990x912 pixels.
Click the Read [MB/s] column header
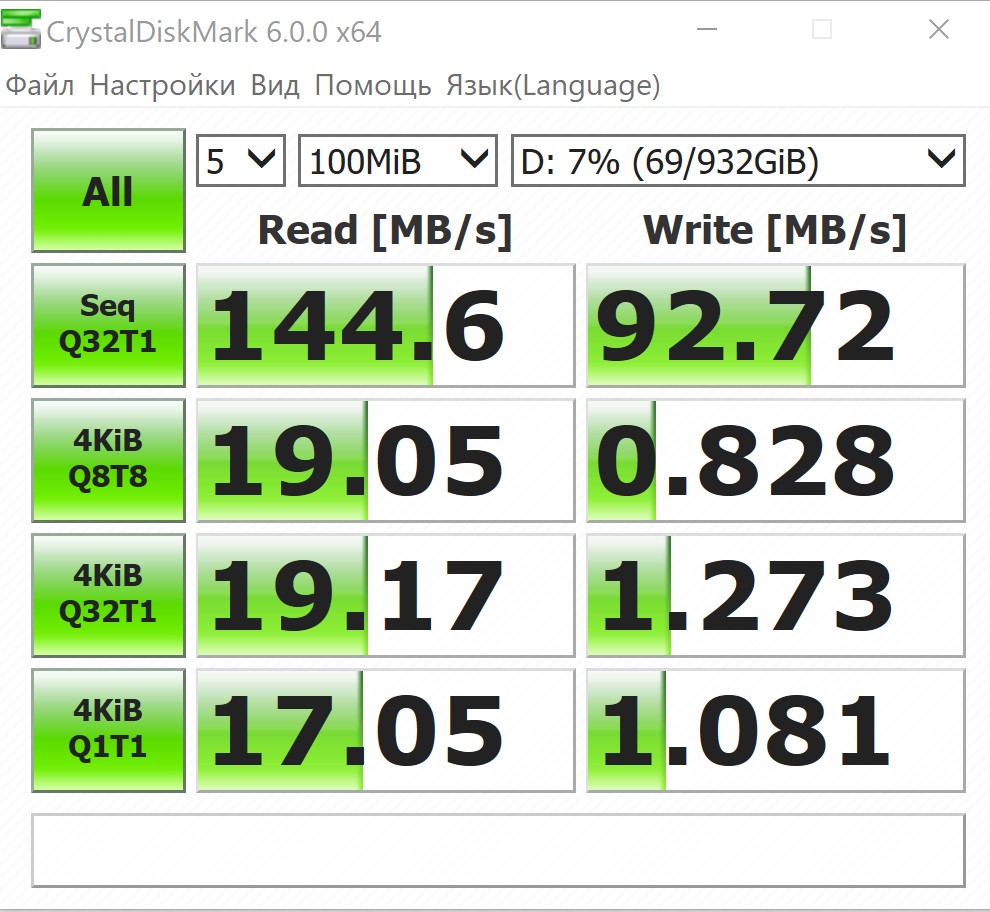(385, 231)
